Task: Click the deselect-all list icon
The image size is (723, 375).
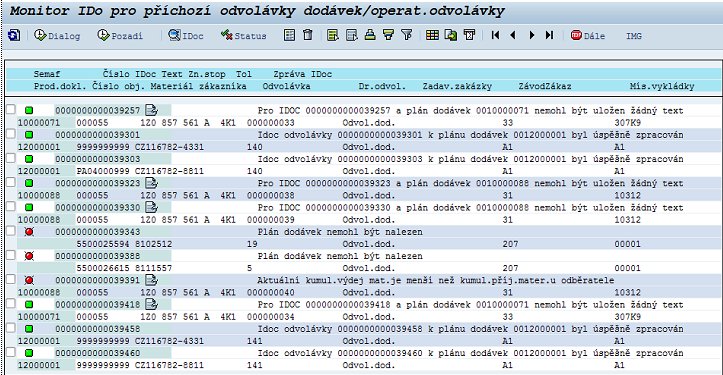Action: (351, 35)
